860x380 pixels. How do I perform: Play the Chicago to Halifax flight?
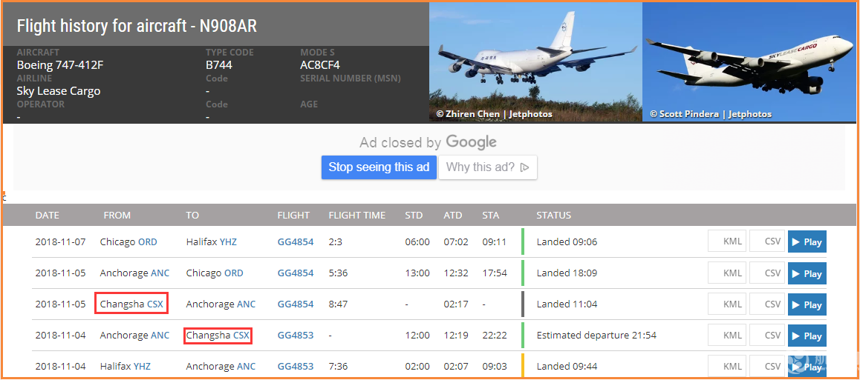click(807, 242)
